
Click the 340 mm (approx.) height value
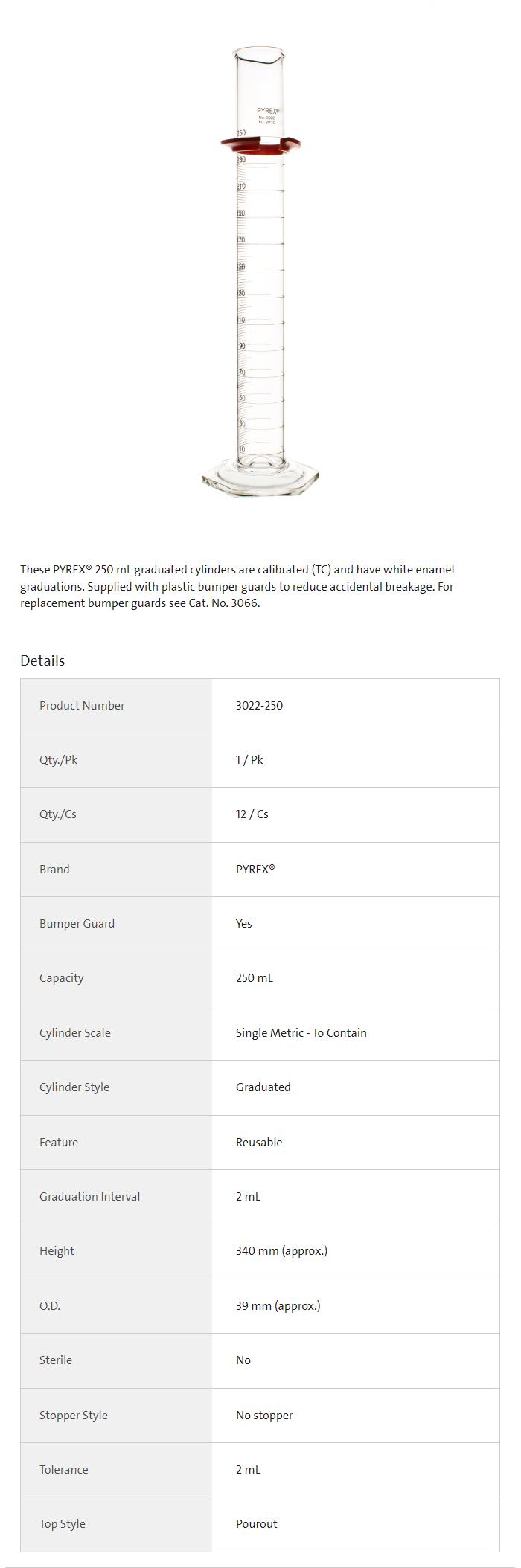[281, 1251]
